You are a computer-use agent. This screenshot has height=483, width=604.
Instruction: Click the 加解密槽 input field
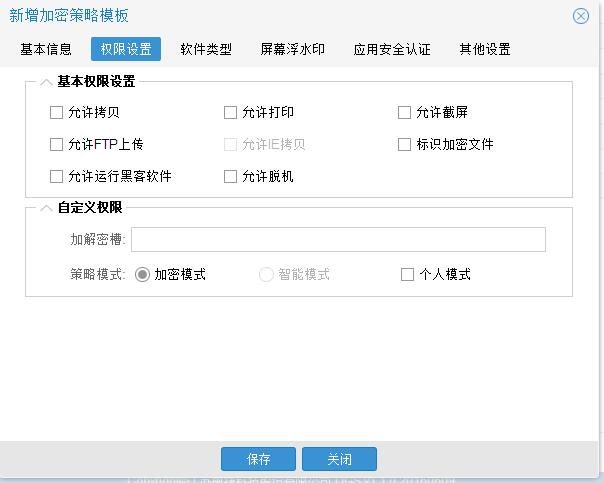(338, 240)
